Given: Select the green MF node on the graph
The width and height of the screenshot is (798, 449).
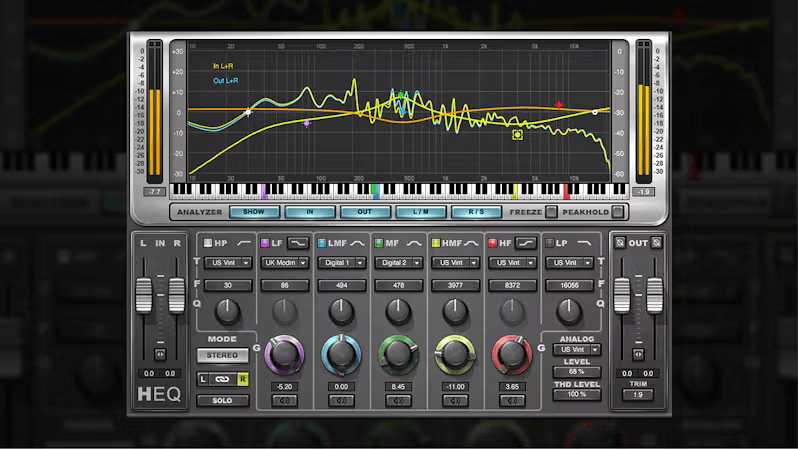Looking at the screenshot, I should coord(401,95).
